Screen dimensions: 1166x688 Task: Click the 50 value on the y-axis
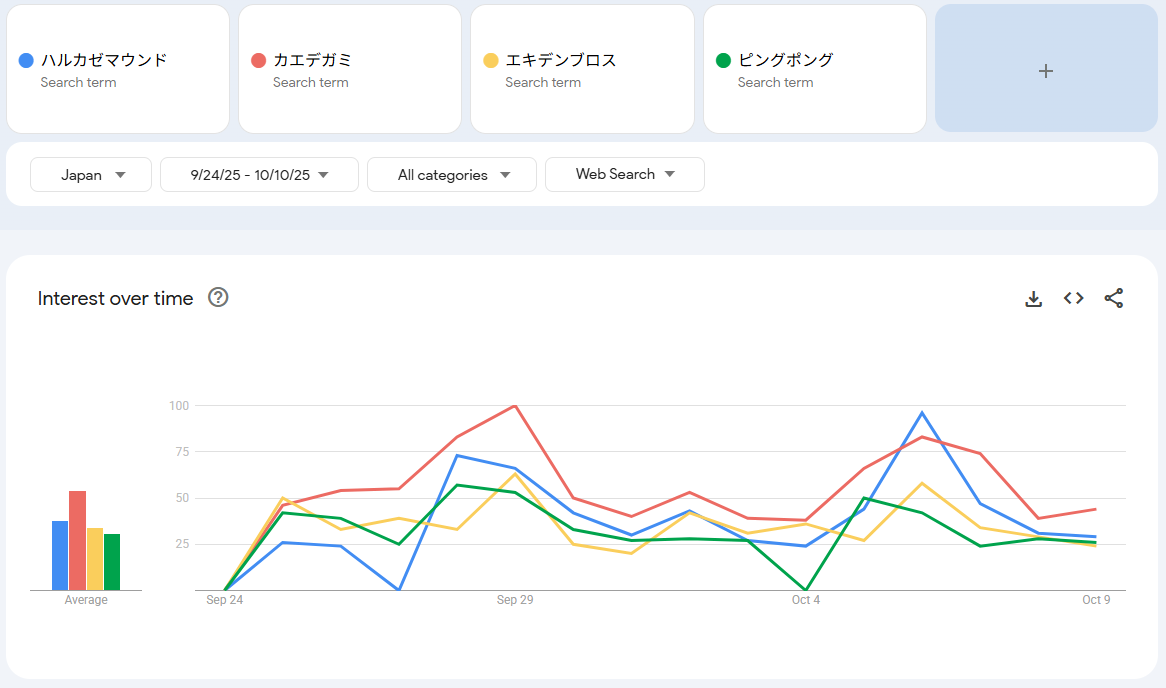point(182,498)
